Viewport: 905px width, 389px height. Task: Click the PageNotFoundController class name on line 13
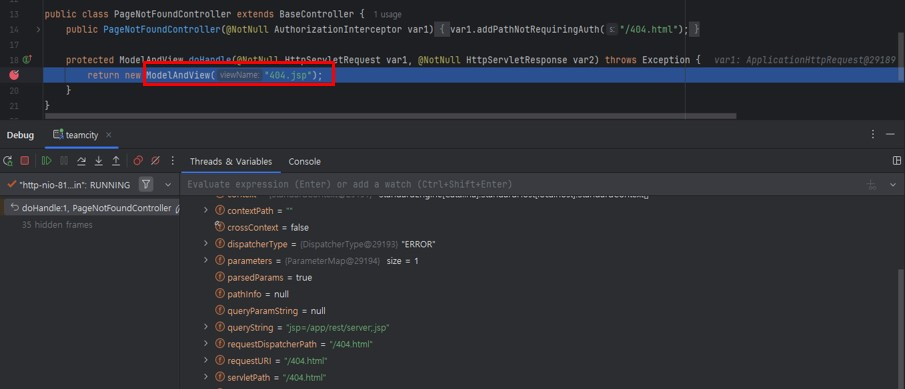coord(173,14)
